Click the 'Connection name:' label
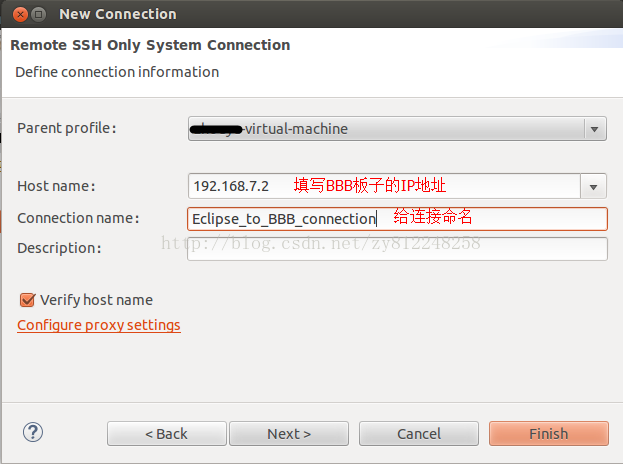 (x=78, y=218)
